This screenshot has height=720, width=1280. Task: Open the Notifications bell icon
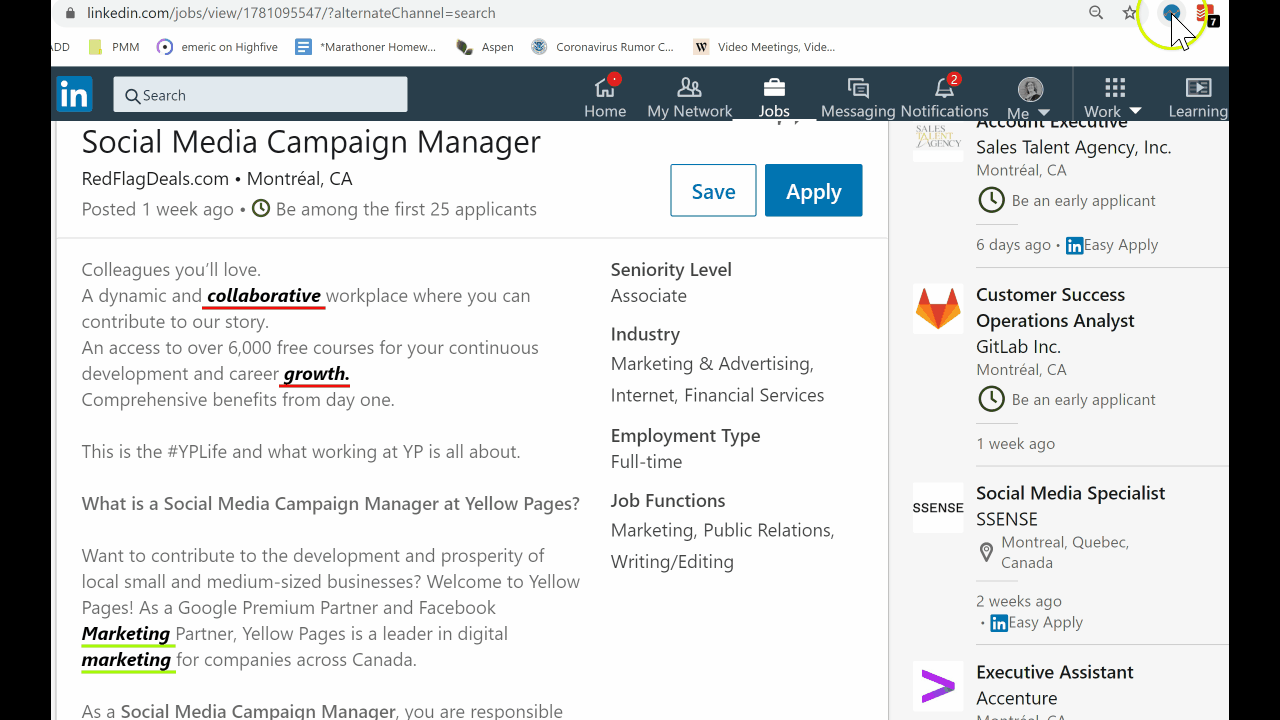pos(944,87)
